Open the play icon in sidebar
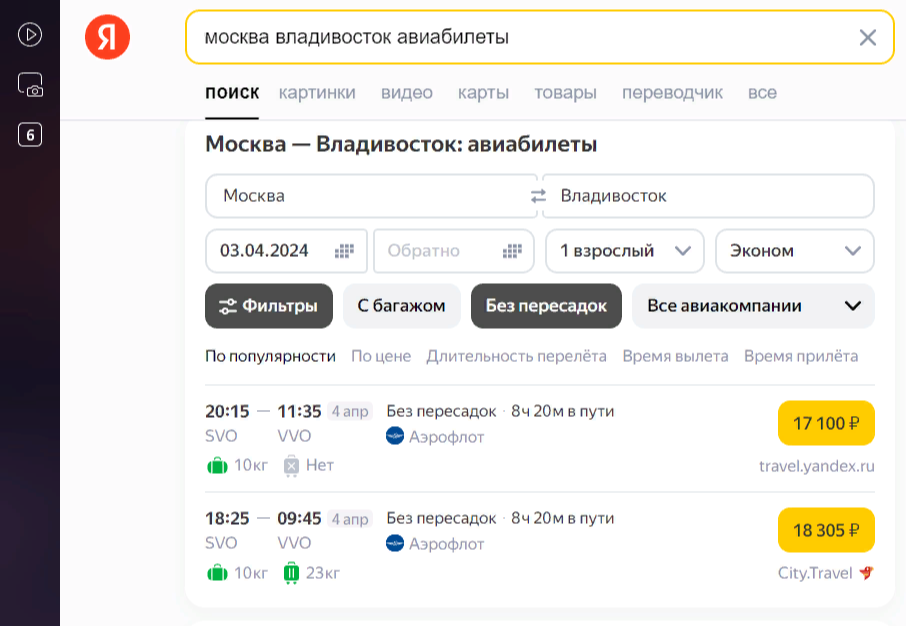The height and width of the screenshot is (626, 906). (x=30, y=35)
